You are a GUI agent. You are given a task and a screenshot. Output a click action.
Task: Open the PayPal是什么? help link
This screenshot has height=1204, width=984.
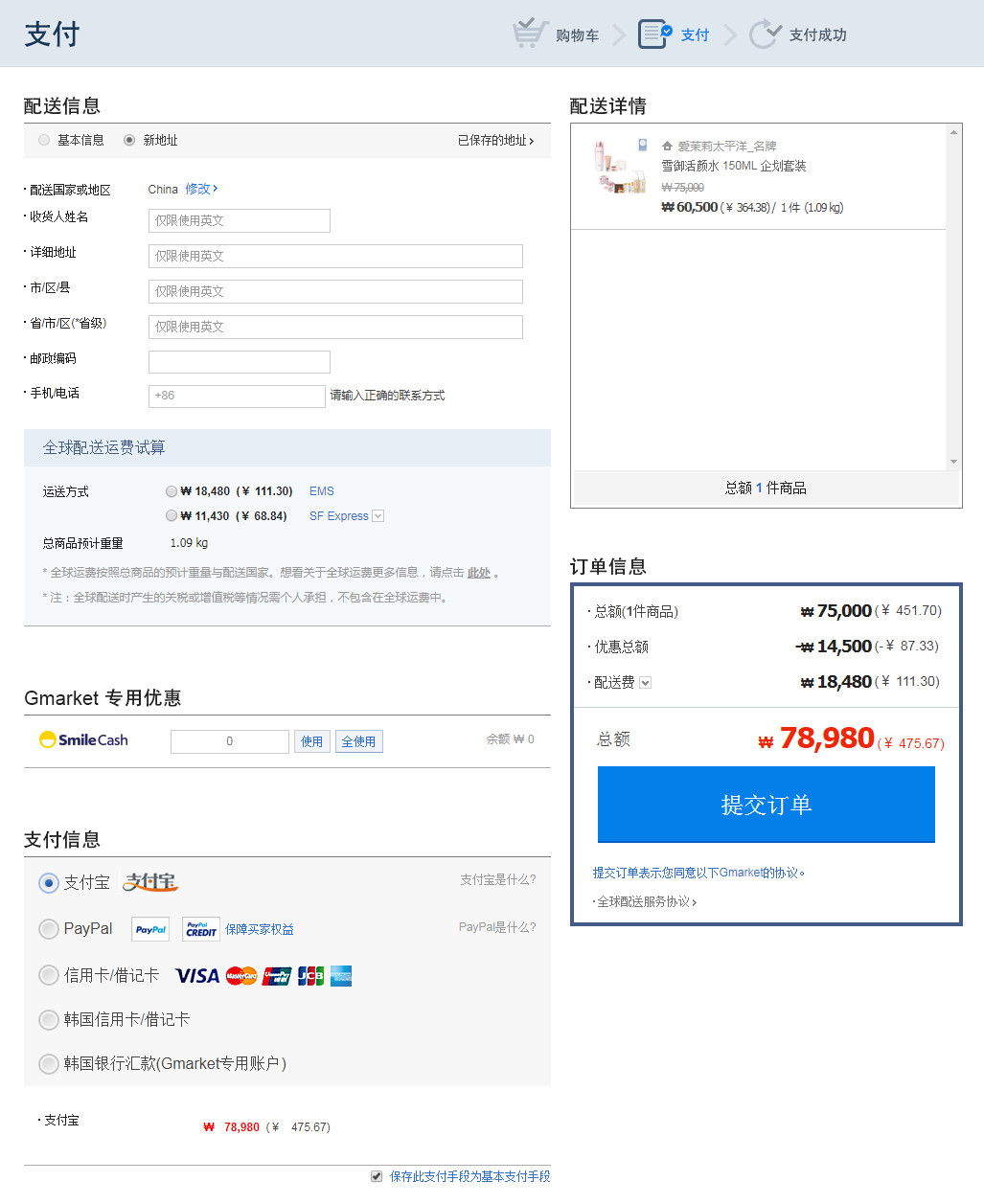click(x=497, y=927)
